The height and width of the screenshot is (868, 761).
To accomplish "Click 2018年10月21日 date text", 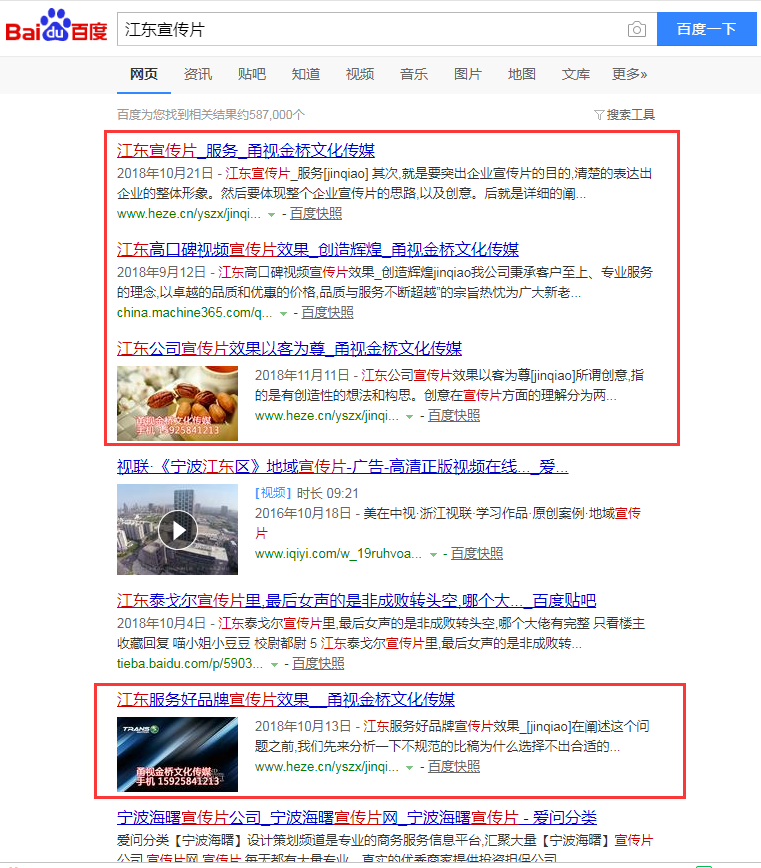I will coord(165,174).
